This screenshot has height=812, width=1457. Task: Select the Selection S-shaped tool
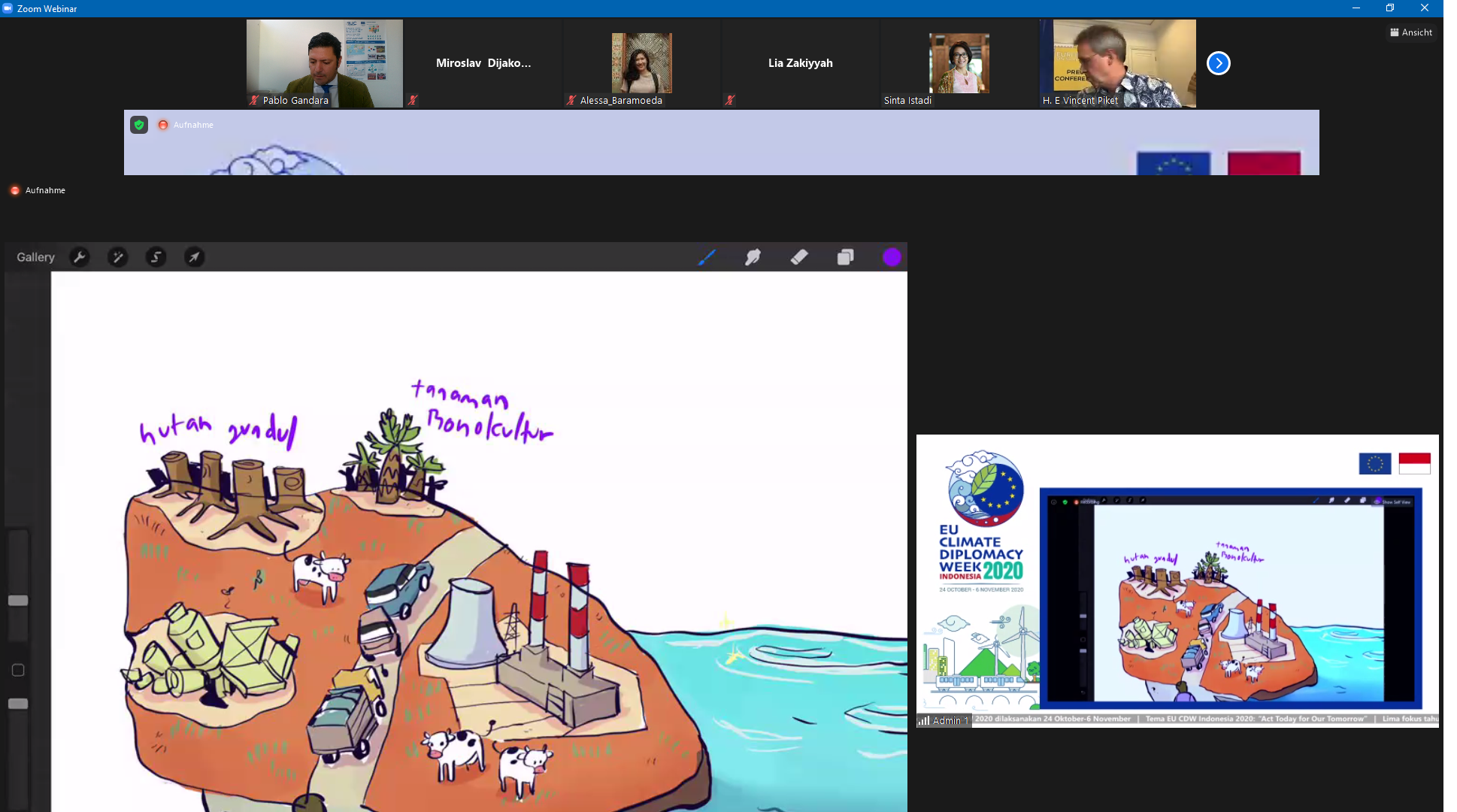[x=156, y=257]
